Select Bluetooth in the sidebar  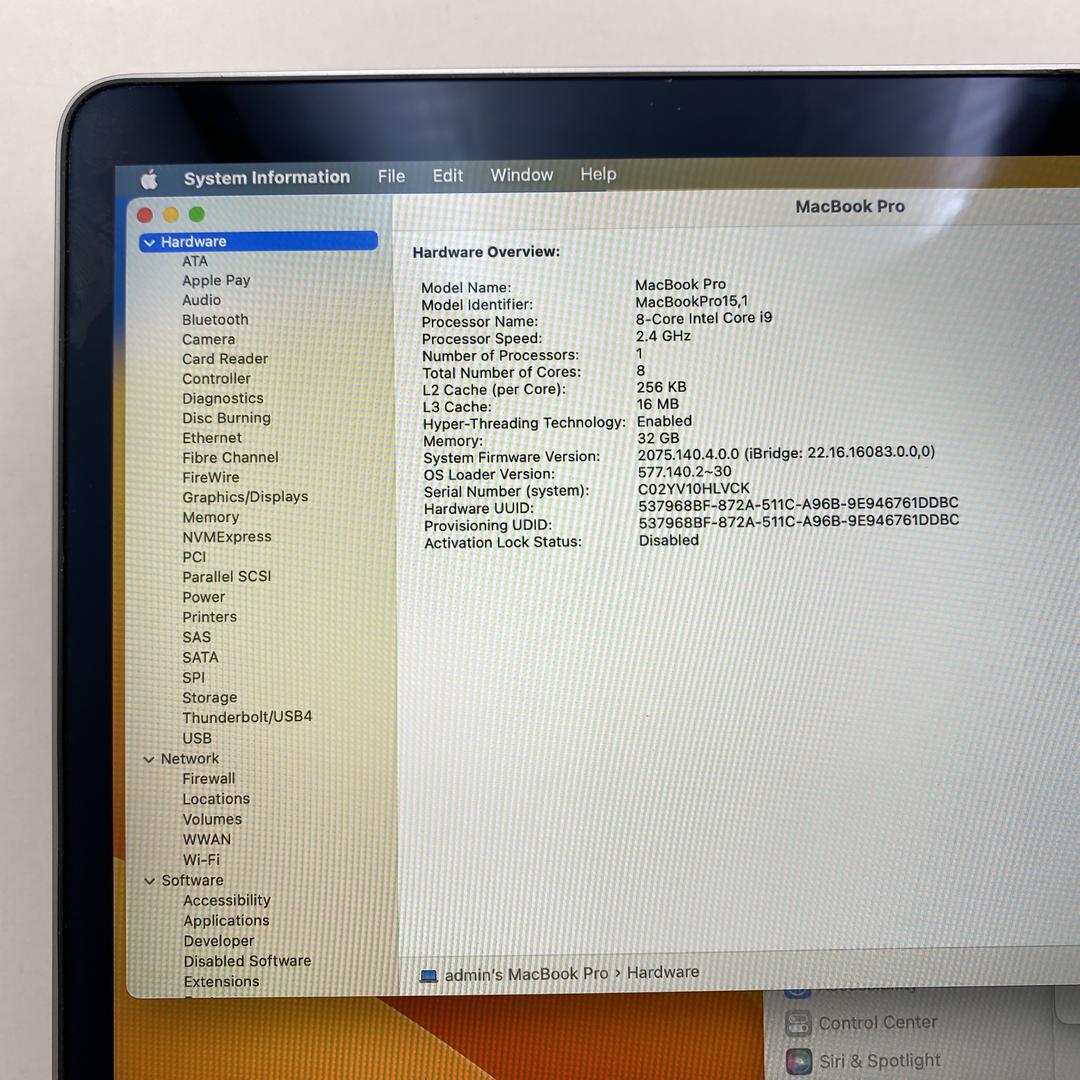tap(215, 320)
